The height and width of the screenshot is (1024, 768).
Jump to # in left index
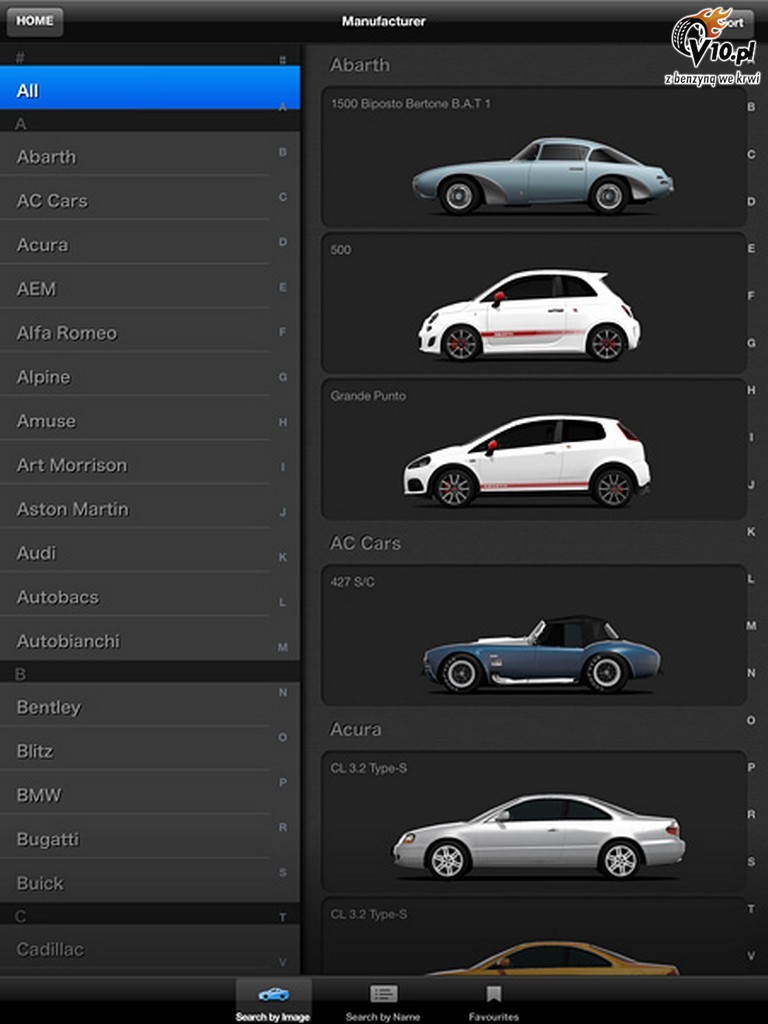tap(283, 60)
